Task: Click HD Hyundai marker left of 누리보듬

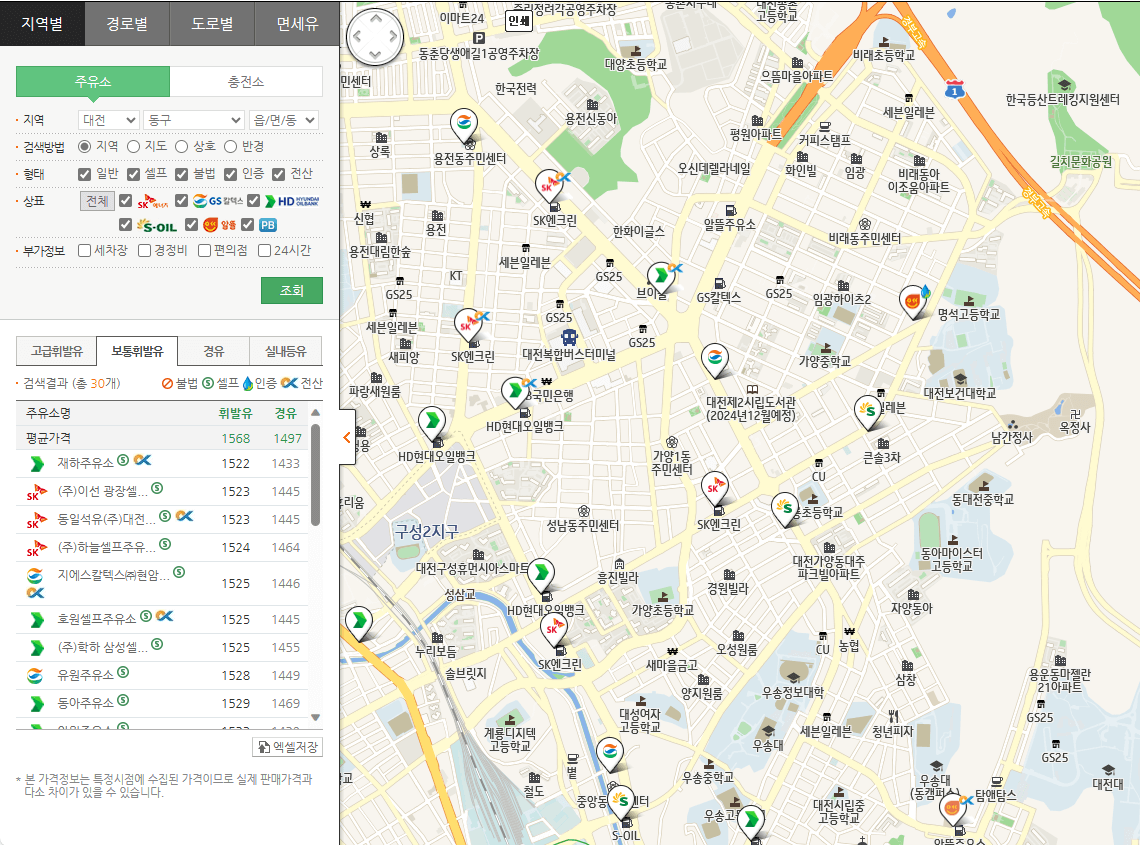Action: click(358, 624)
